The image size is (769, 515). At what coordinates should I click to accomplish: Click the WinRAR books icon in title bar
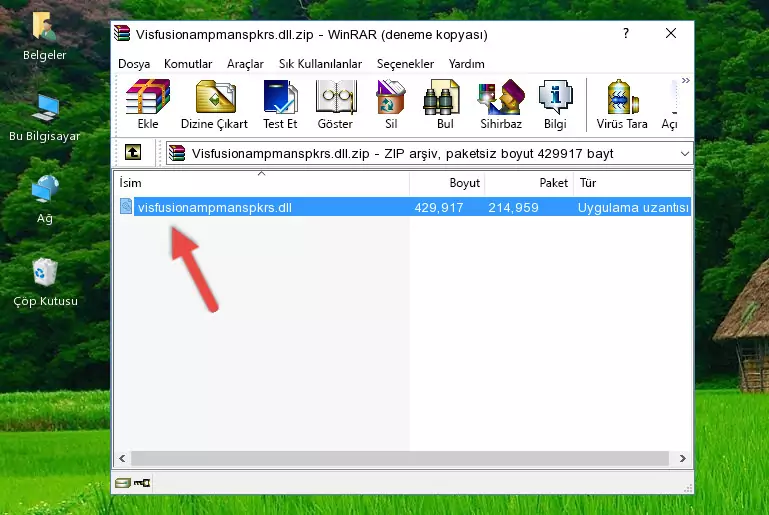coord(122,33)
